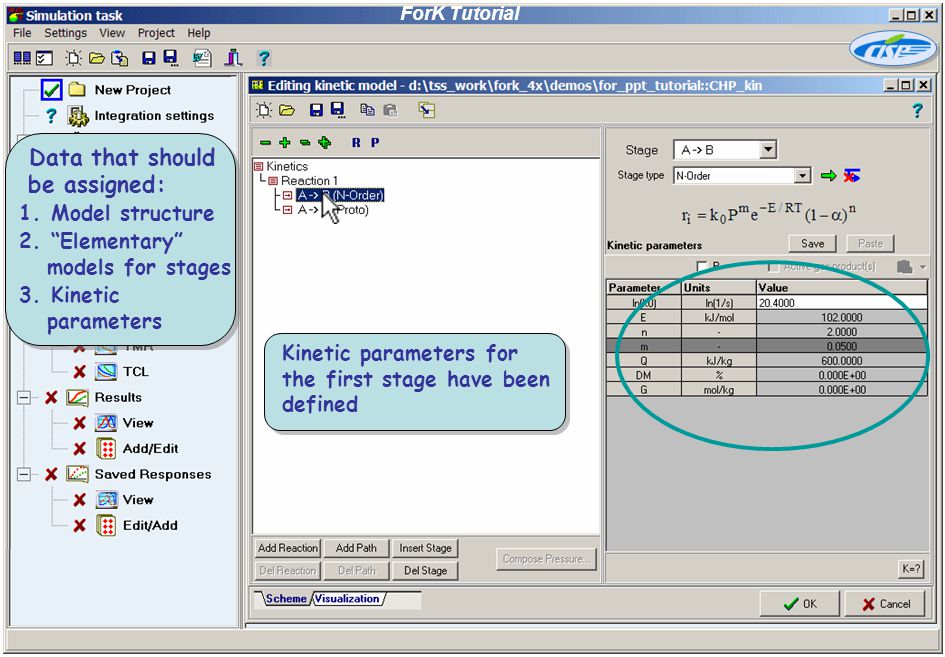Click Save As disk icon in main toolbar
Image resolution: width=945 pixels, height=657 pixels.
pyautogui.click(x=171, y=58)
